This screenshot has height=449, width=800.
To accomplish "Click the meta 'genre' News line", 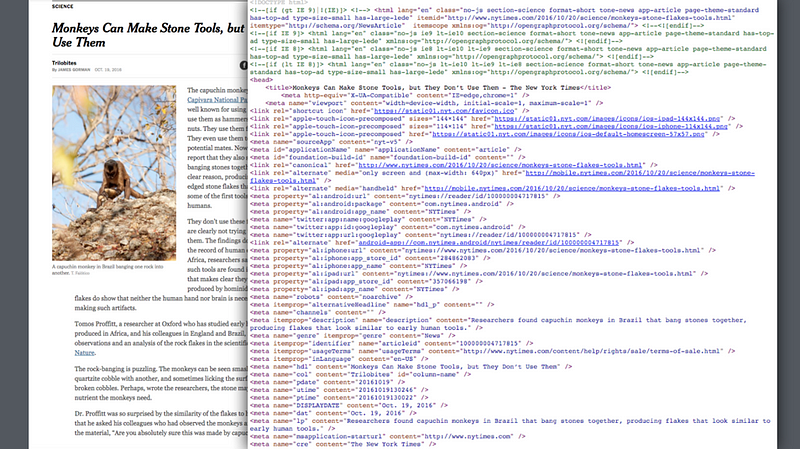I will click(x=353, y=335).
